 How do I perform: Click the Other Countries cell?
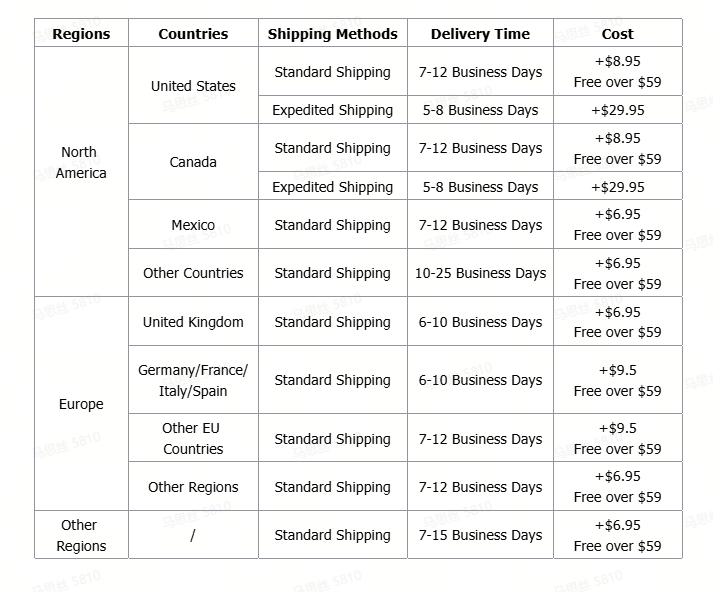pos(193,273)
